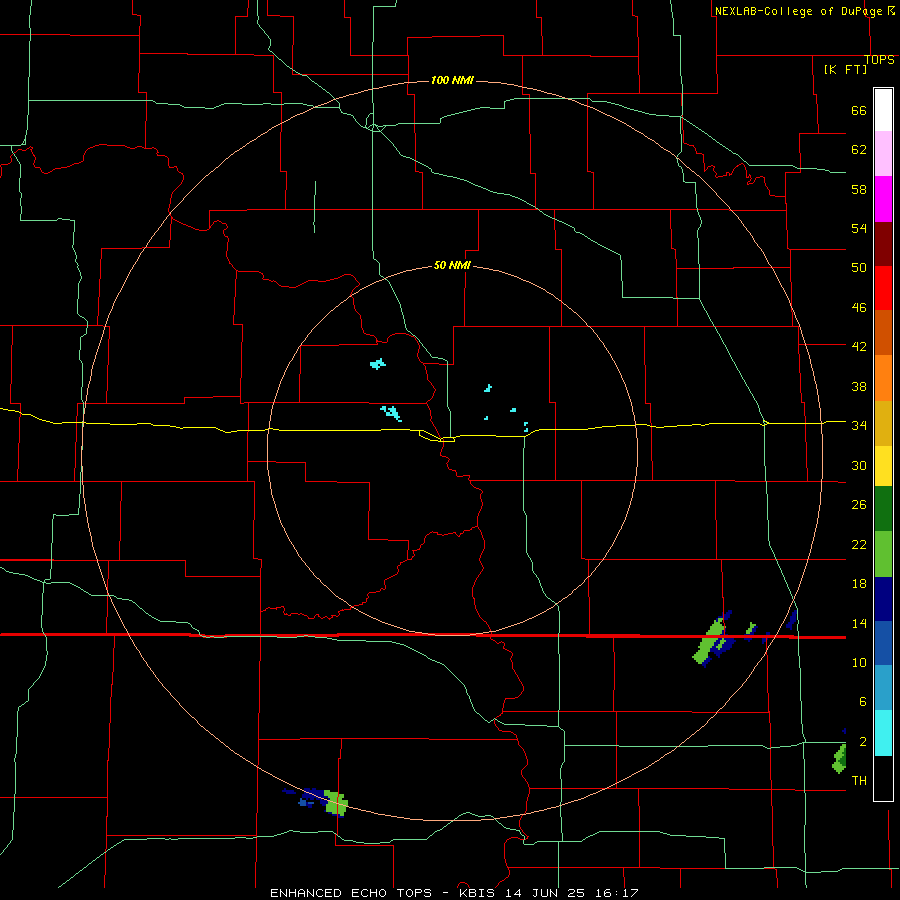900x900 pixels.
Task: Click the TOPS legend title
Action: click(x=879, y=60)
